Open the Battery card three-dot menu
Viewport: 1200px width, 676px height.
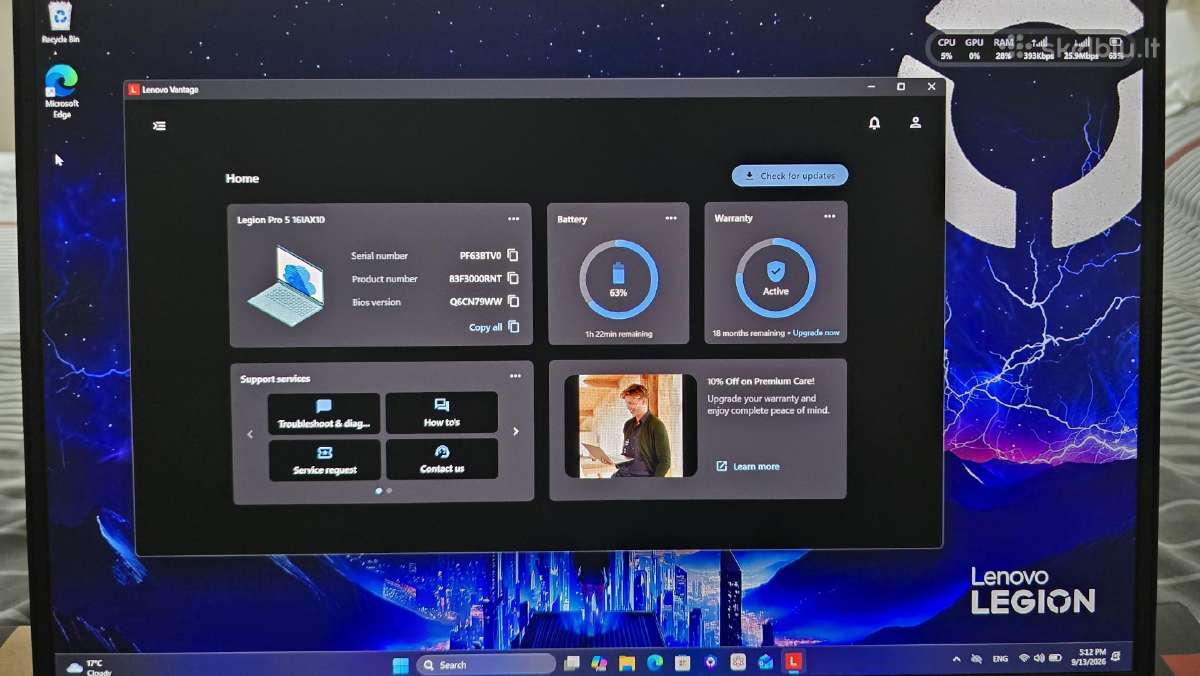pos(671,218)
